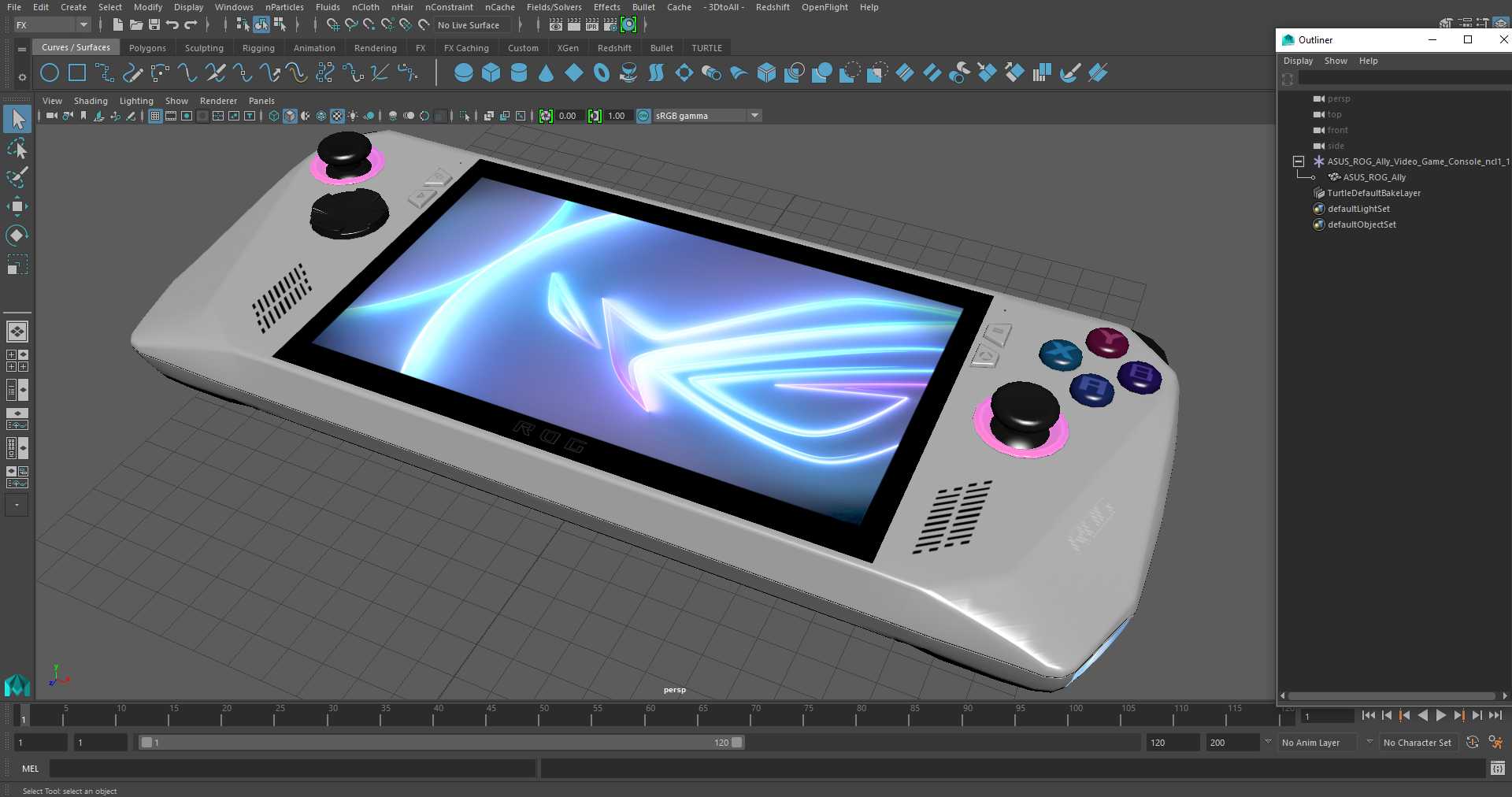Create a NURBS circle from shelf

coord(50,73)
